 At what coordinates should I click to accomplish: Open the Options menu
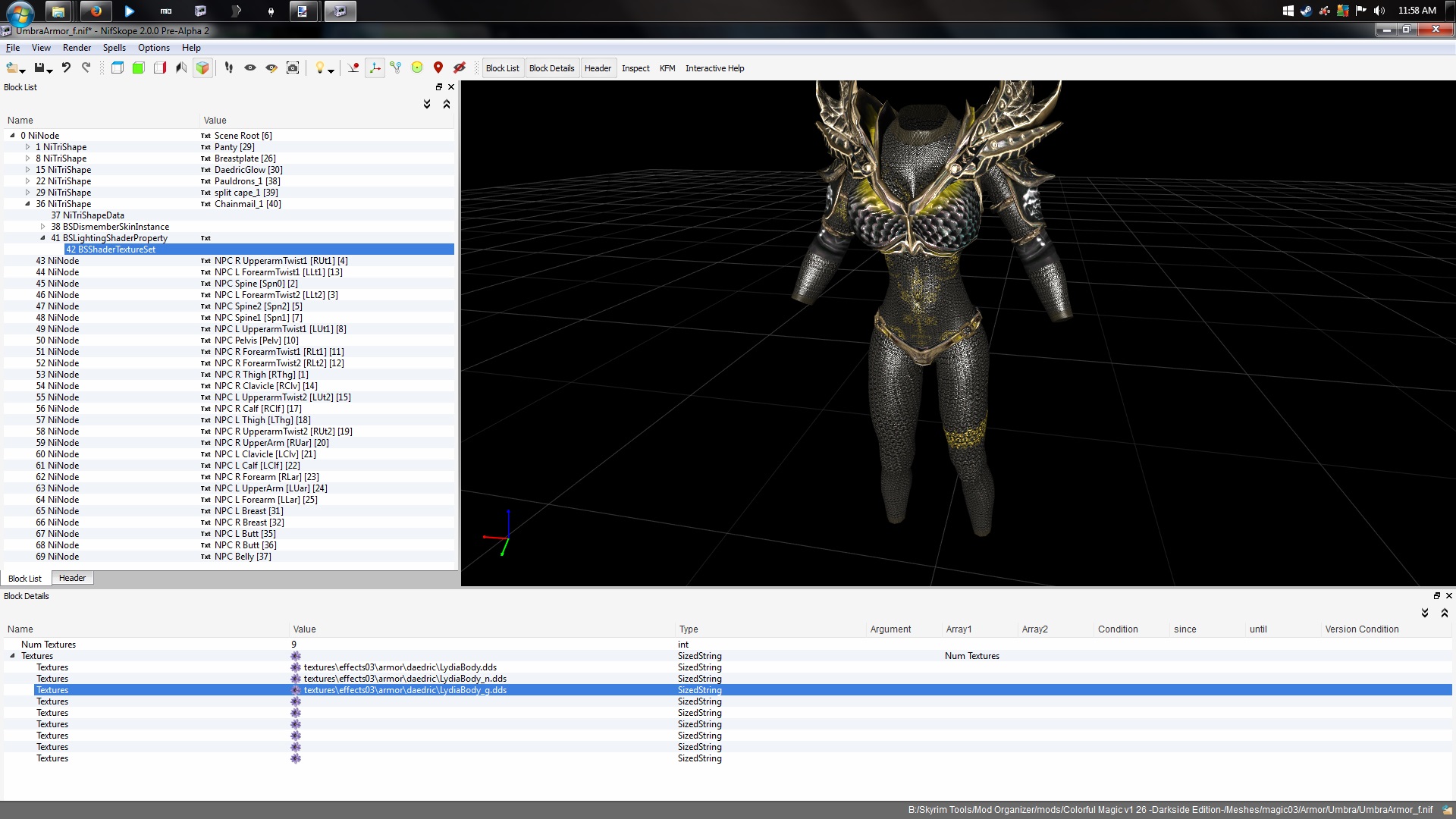pyautogui.click(x=154, y=48)
